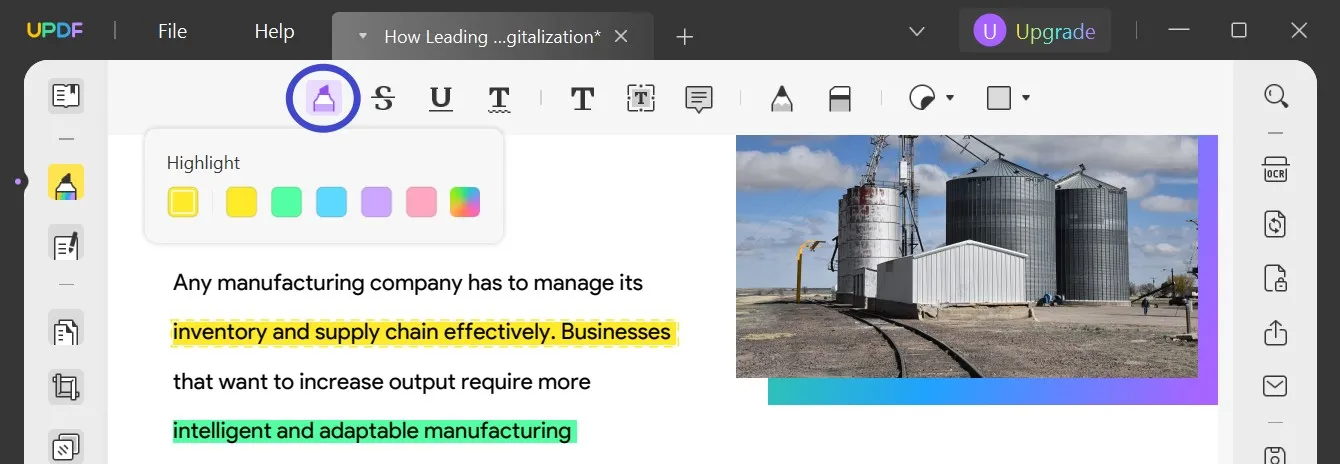Select the Squiggly underline tool
Viewport: 1340px width, 464px height.
pos(499,98)
